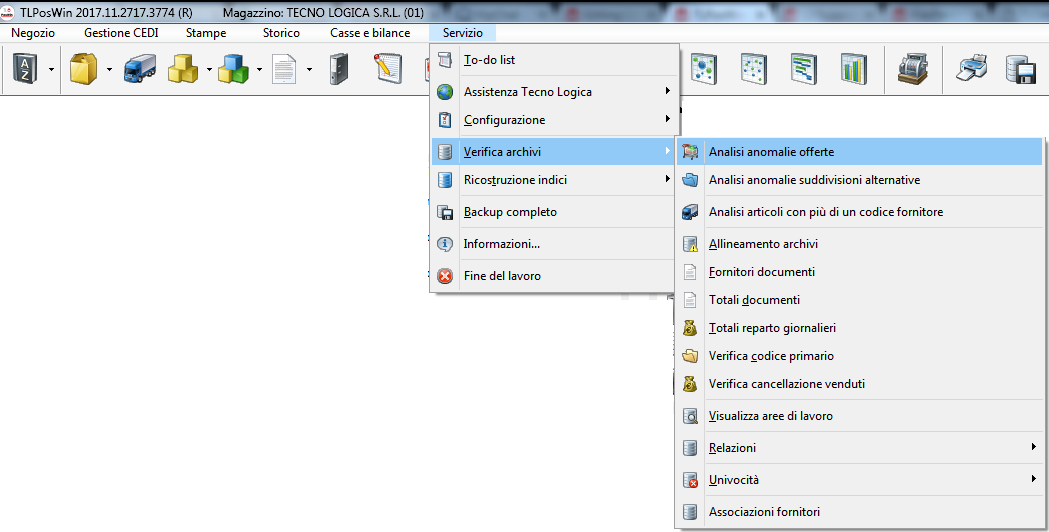Click the notepad with pencil toolbar icon

click(x=388, y=69)
